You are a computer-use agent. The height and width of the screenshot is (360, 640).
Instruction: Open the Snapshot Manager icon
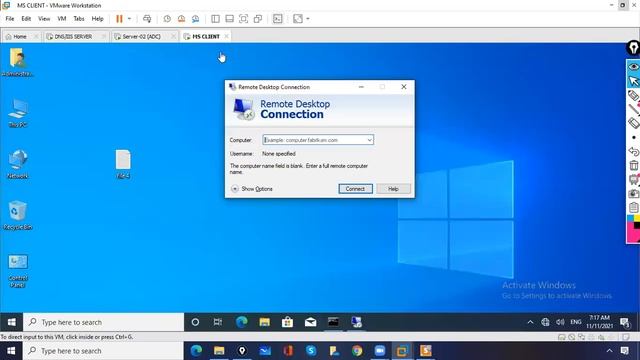(x=196, y=19)
